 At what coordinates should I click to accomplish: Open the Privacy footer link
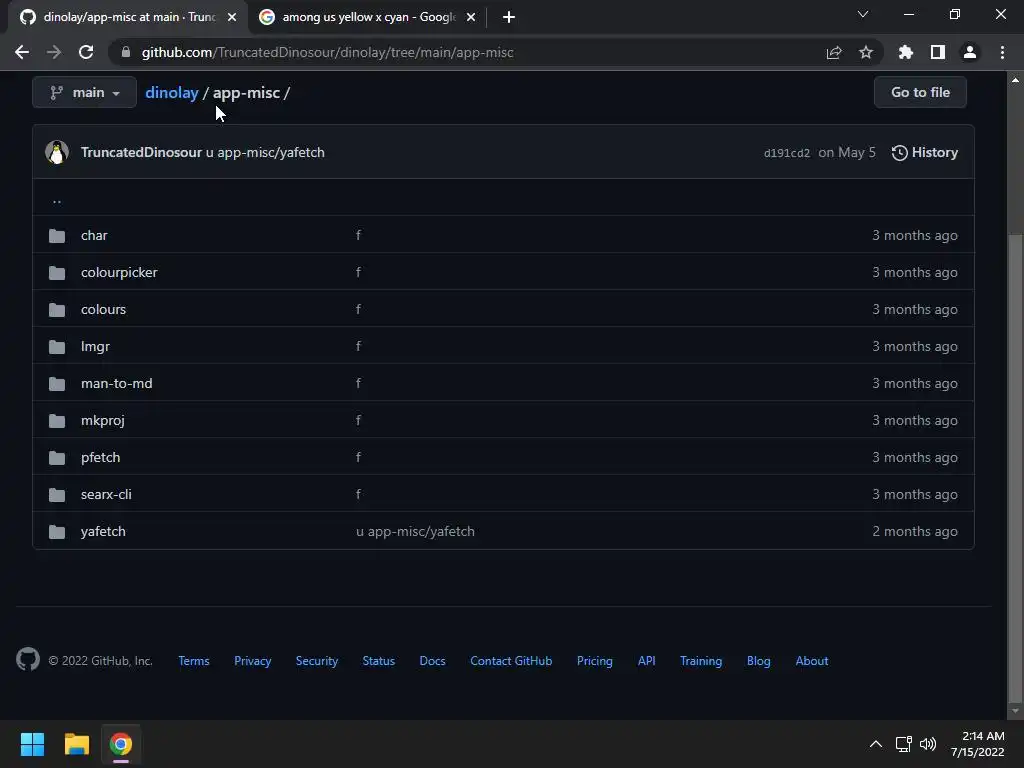(x=253, y=661)
